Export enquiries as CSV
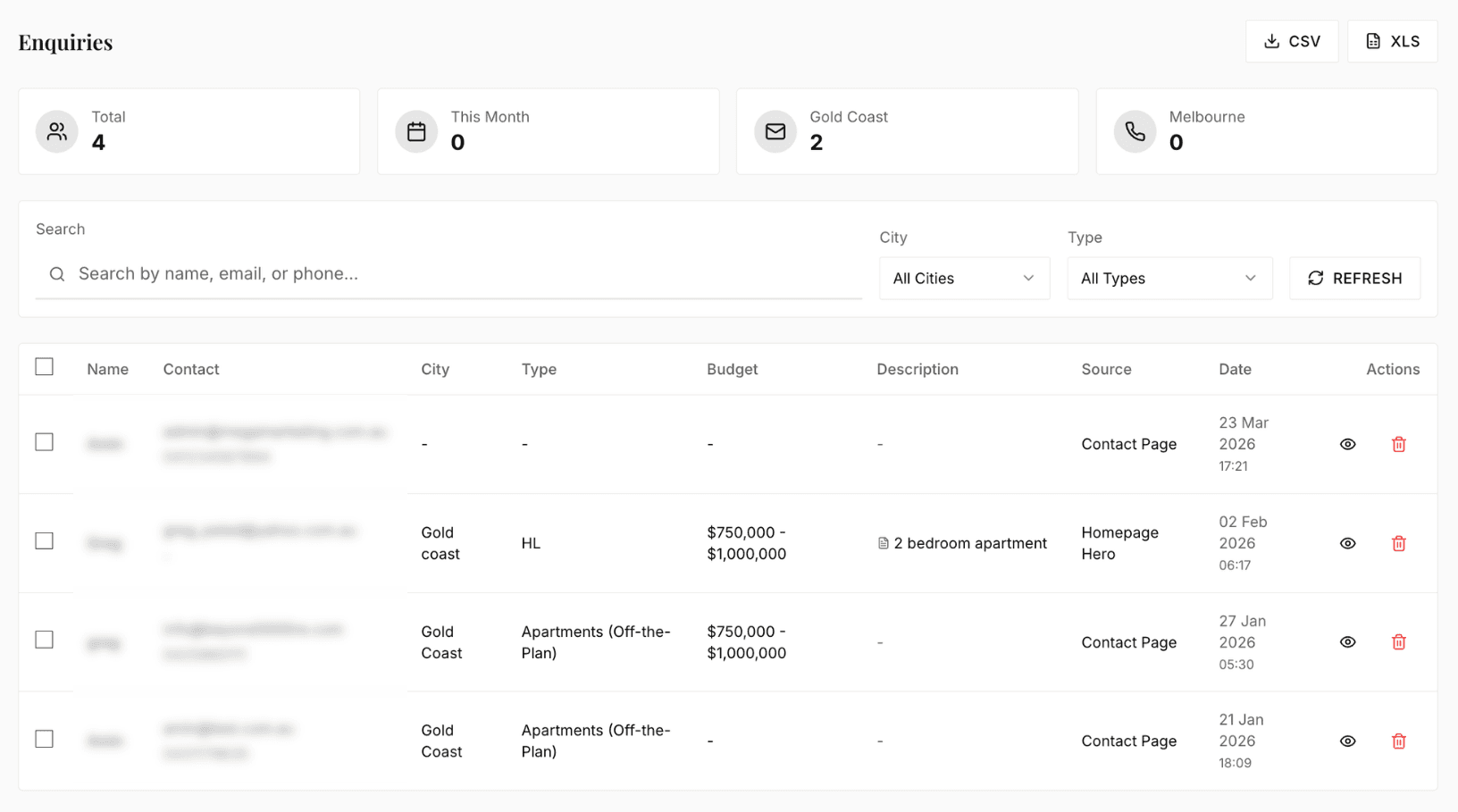The height and width of the screenshot is (812, 1458). click(1292, 41)
